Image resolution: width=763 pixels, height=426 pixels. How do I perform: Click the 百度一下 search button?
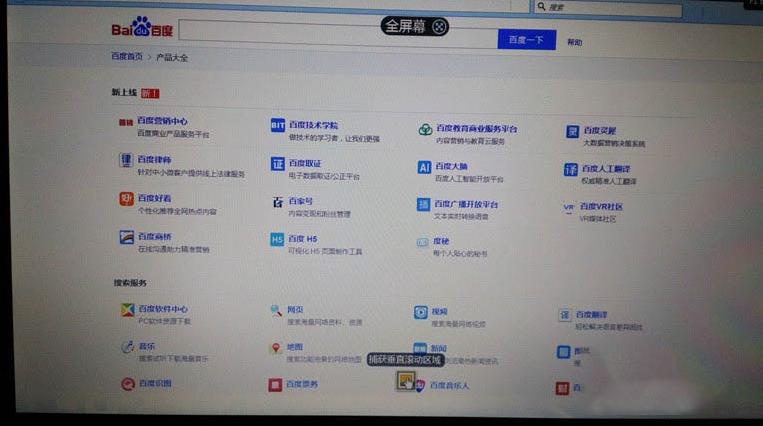pos(527,39)
